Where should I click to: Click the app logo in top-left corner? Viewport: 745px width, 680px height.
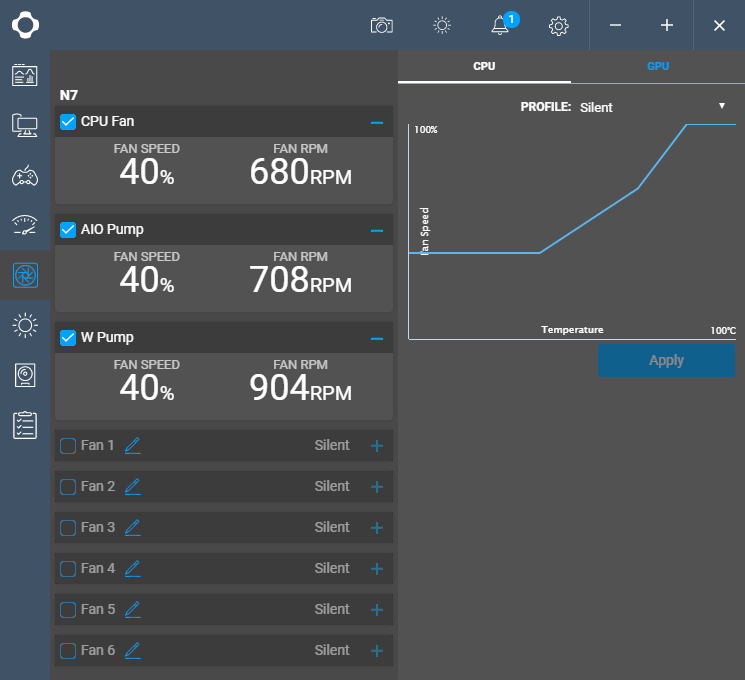click(x=25, y=25)
